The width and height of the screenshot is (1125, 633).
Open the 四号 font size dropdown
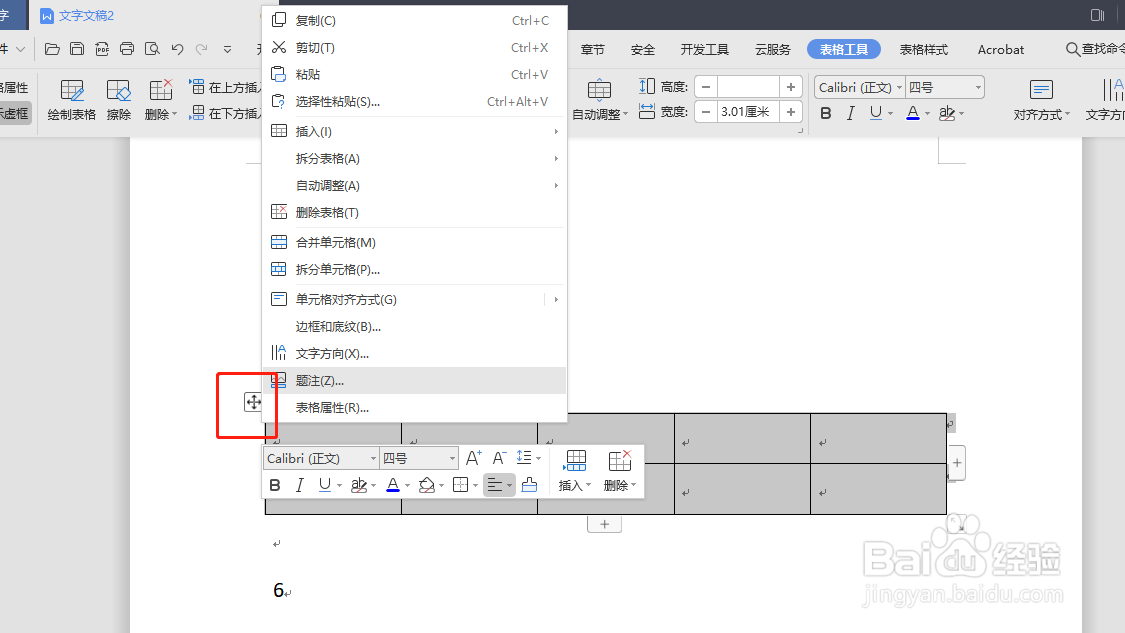point(945,87)
